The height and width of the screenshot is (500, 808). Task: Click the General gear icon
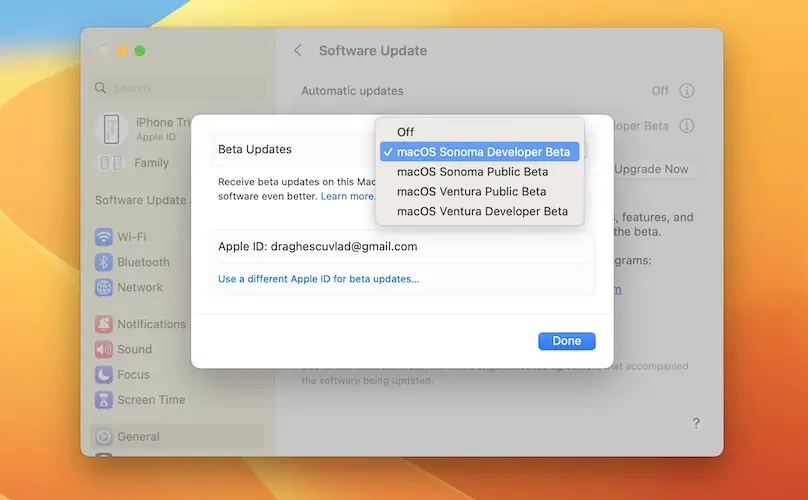104,436
